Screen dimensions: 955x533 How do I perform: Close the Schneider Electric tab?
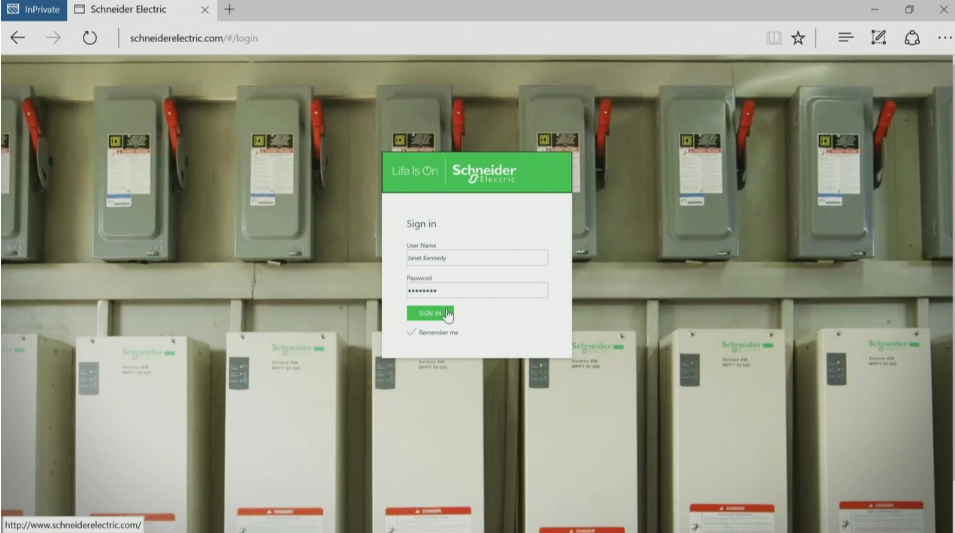[x=205, y=10]
